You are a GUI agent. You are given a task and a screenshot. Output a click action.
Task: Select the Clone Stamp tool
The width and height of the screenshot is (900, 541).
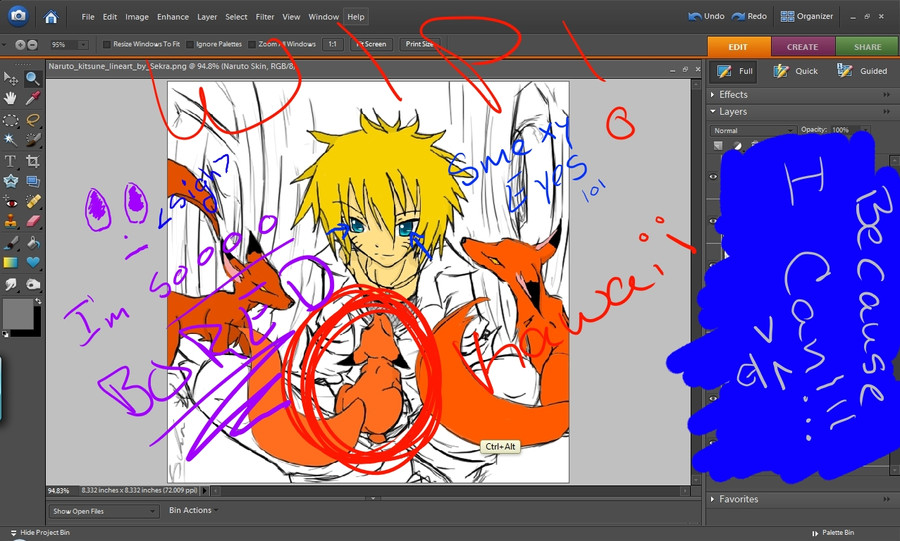point(10,221)
